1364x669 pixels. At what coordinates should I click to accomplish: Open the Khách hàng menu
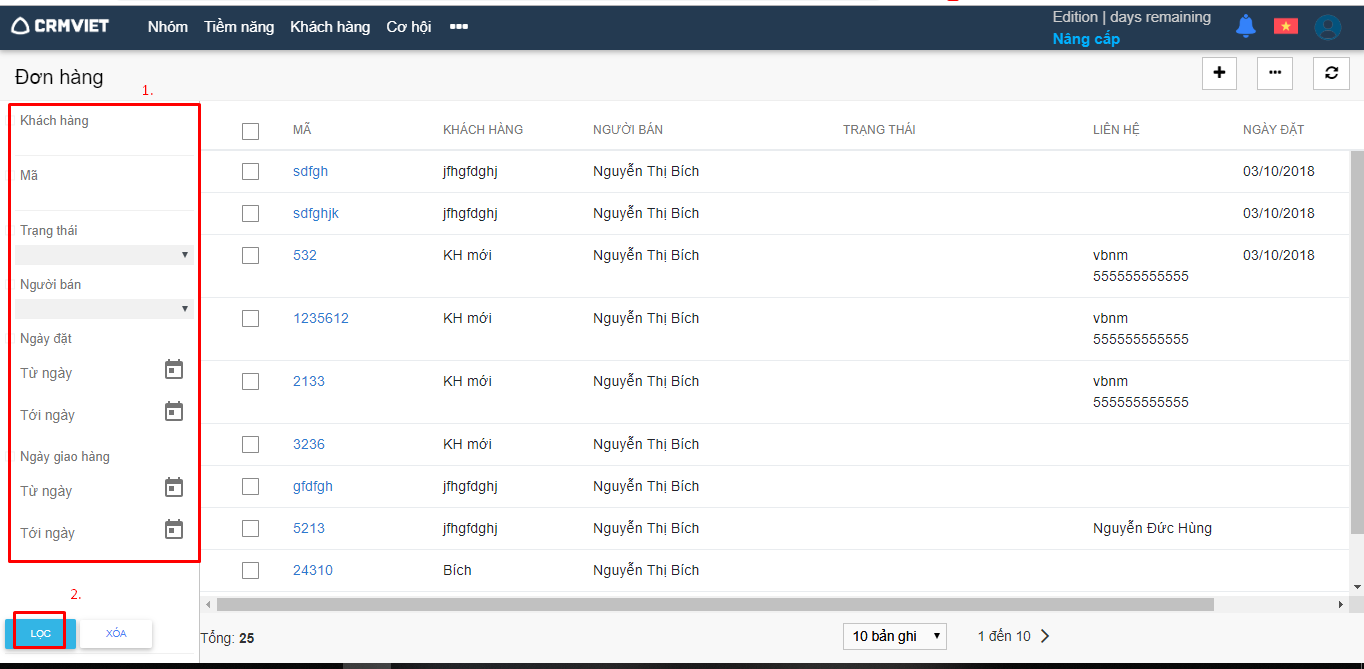click(x=330, y=27)
